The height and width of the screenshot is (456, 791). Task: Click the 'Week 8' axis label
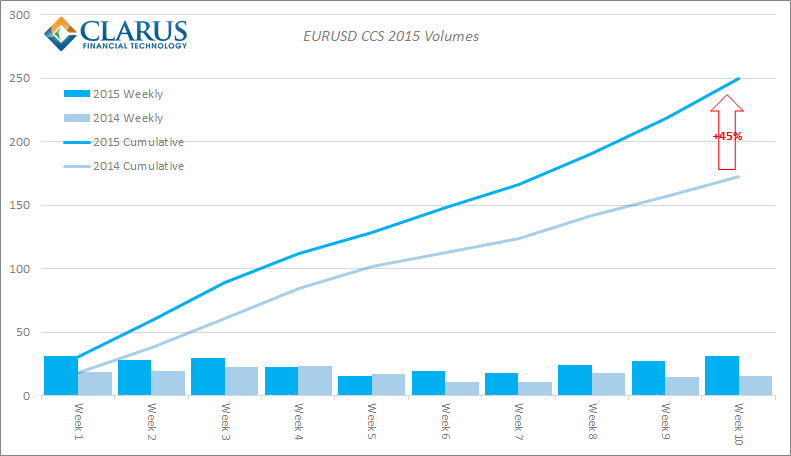coord(592,421)
